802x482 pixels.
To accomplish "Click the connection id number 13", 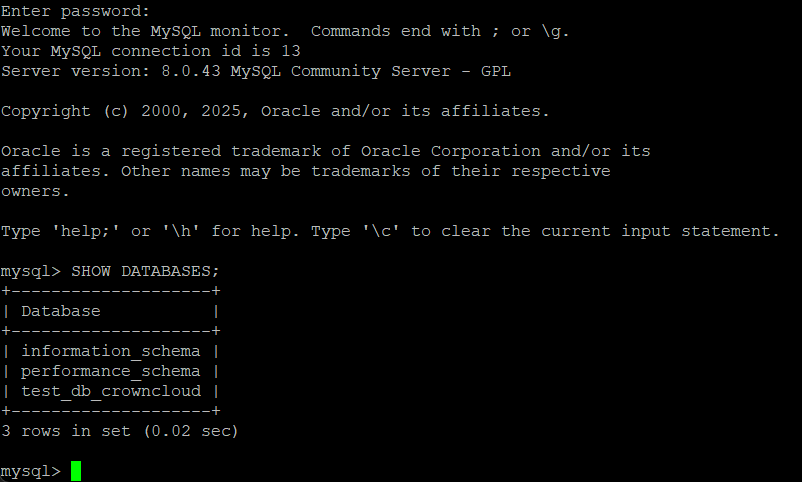I will click(x=291, y=51).
